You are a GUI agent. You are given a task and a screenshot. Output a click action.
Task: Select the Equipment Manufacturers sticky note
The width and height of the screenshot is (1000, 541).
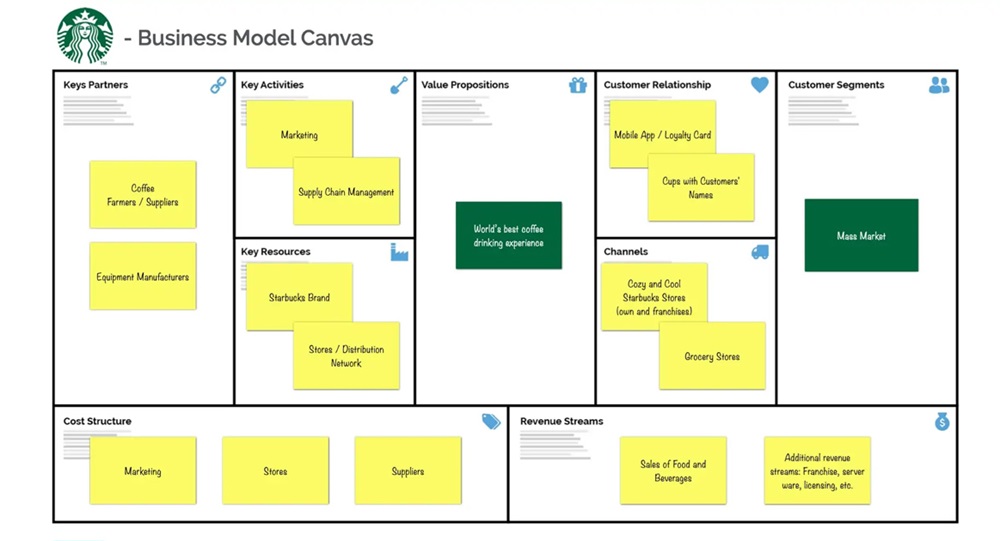click(x=143, y=276)
